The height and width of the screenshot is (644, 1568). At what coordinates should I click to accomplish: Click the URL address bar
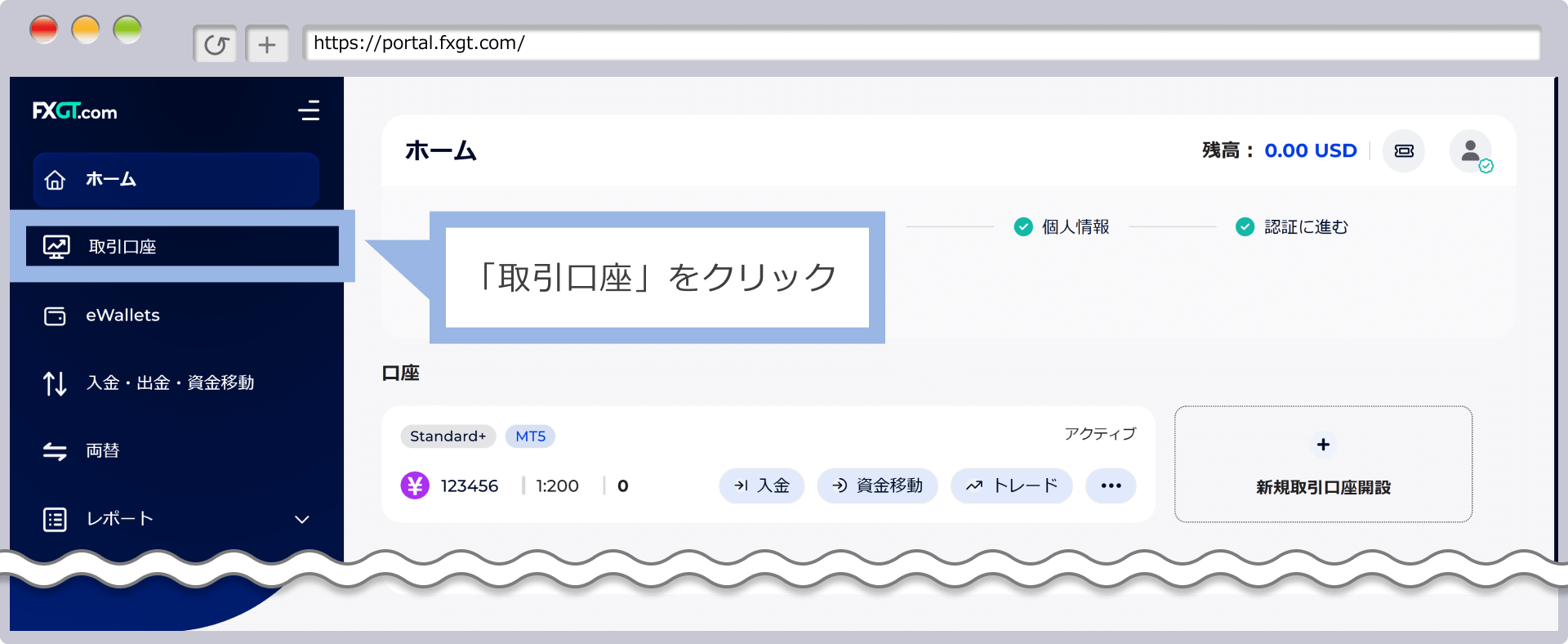click(x=921, y=43)
